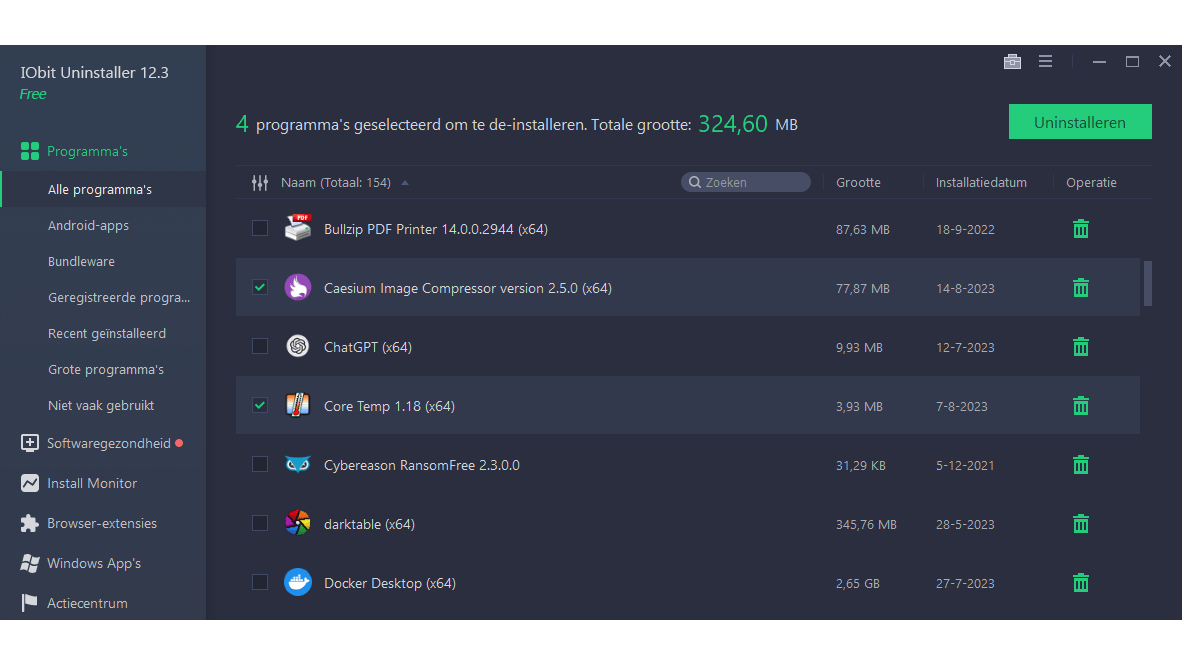Open the Android-apps category
The image size is (1182, 665).
[x=88, y=226]
